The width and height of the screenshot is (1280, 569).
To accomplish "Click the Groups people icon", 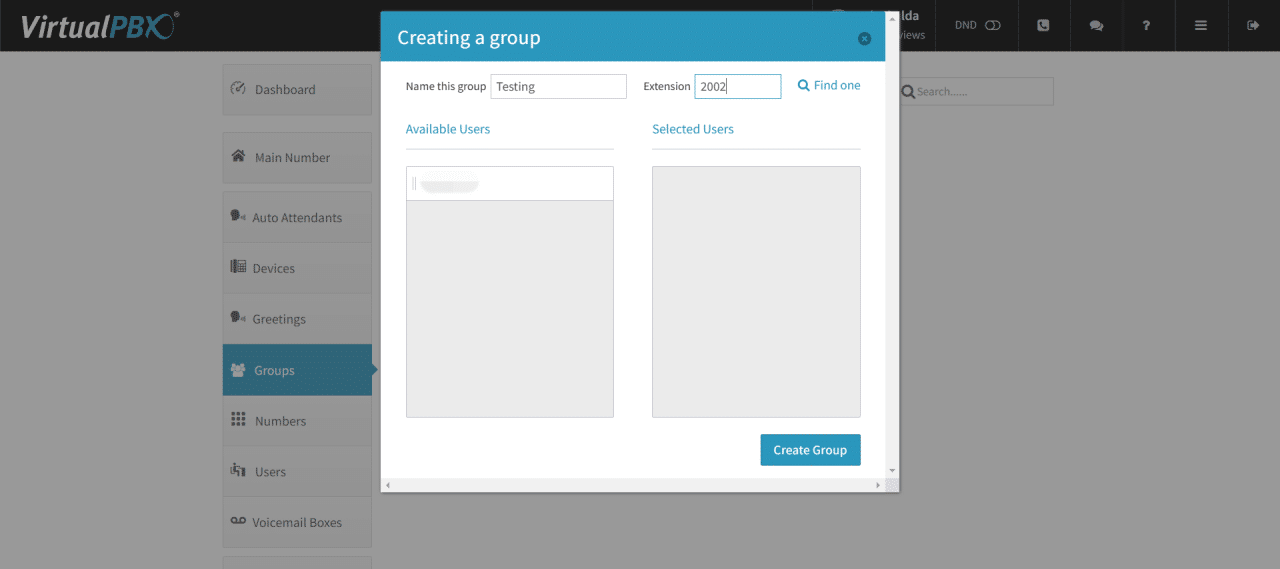I will 238,370.
